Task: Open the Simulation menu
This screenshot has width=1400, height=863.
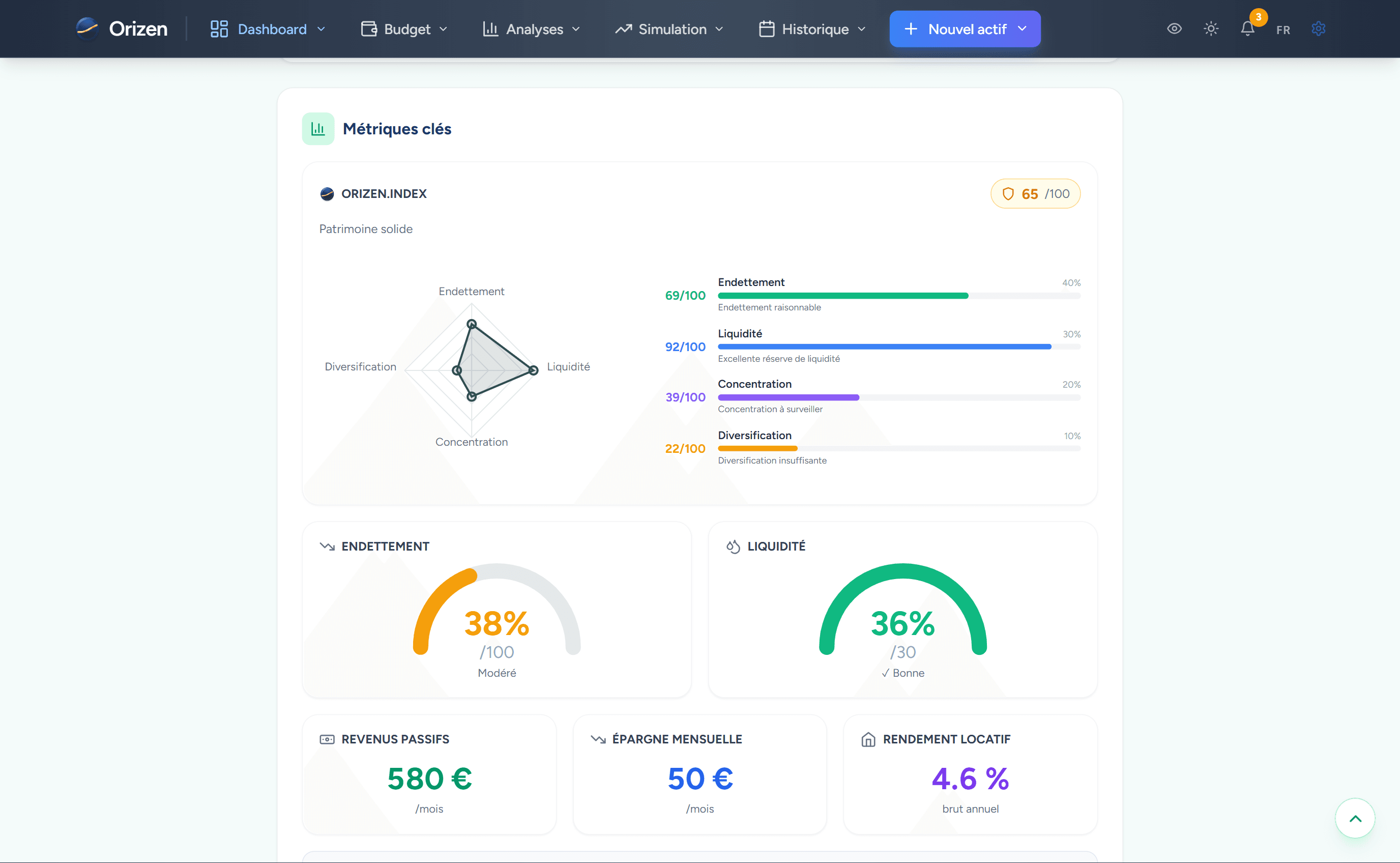Action: point(669,29)
